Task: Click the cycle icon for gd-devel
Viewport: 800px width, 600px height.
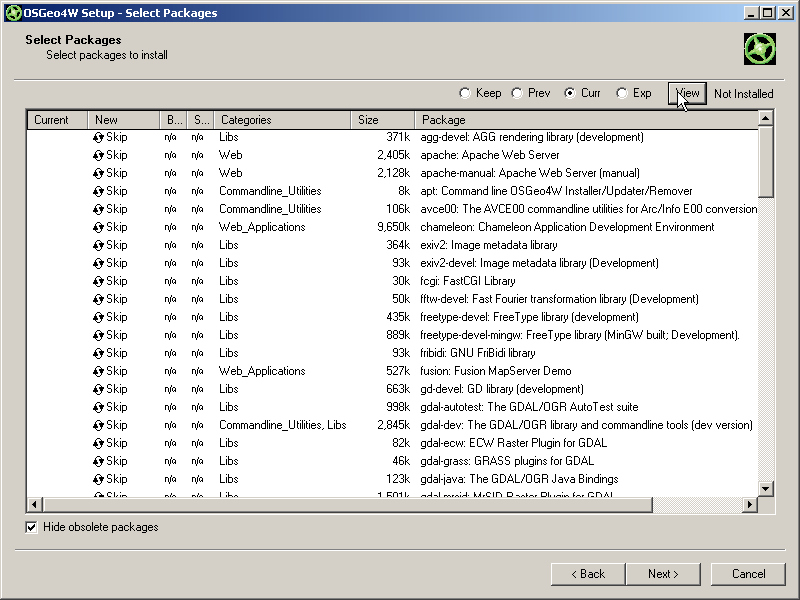Action: pyautogui.click(x=98, y=389)
